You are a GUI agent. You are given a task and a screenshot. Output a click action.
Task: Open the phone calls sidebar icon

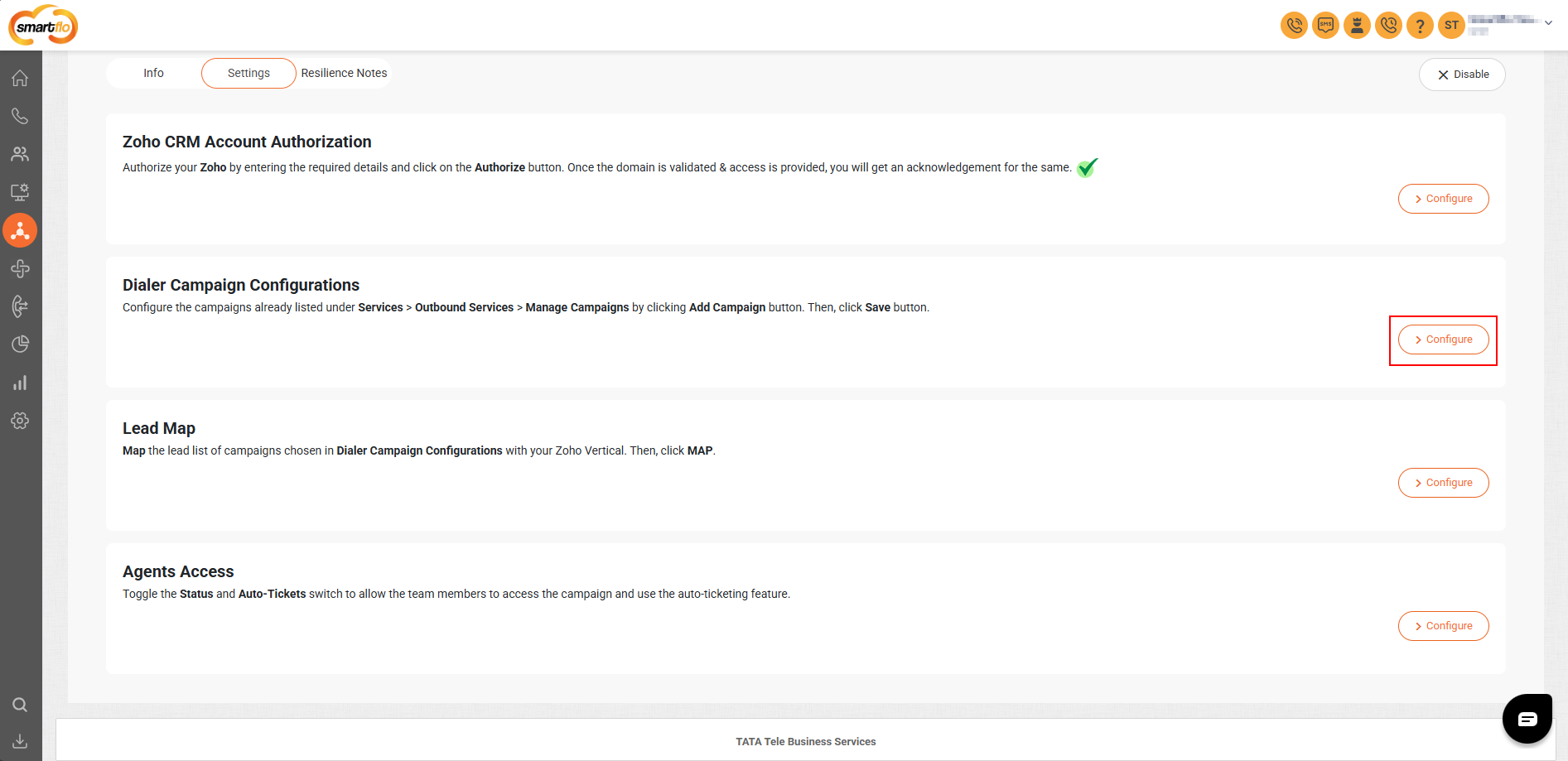point(20,116)
